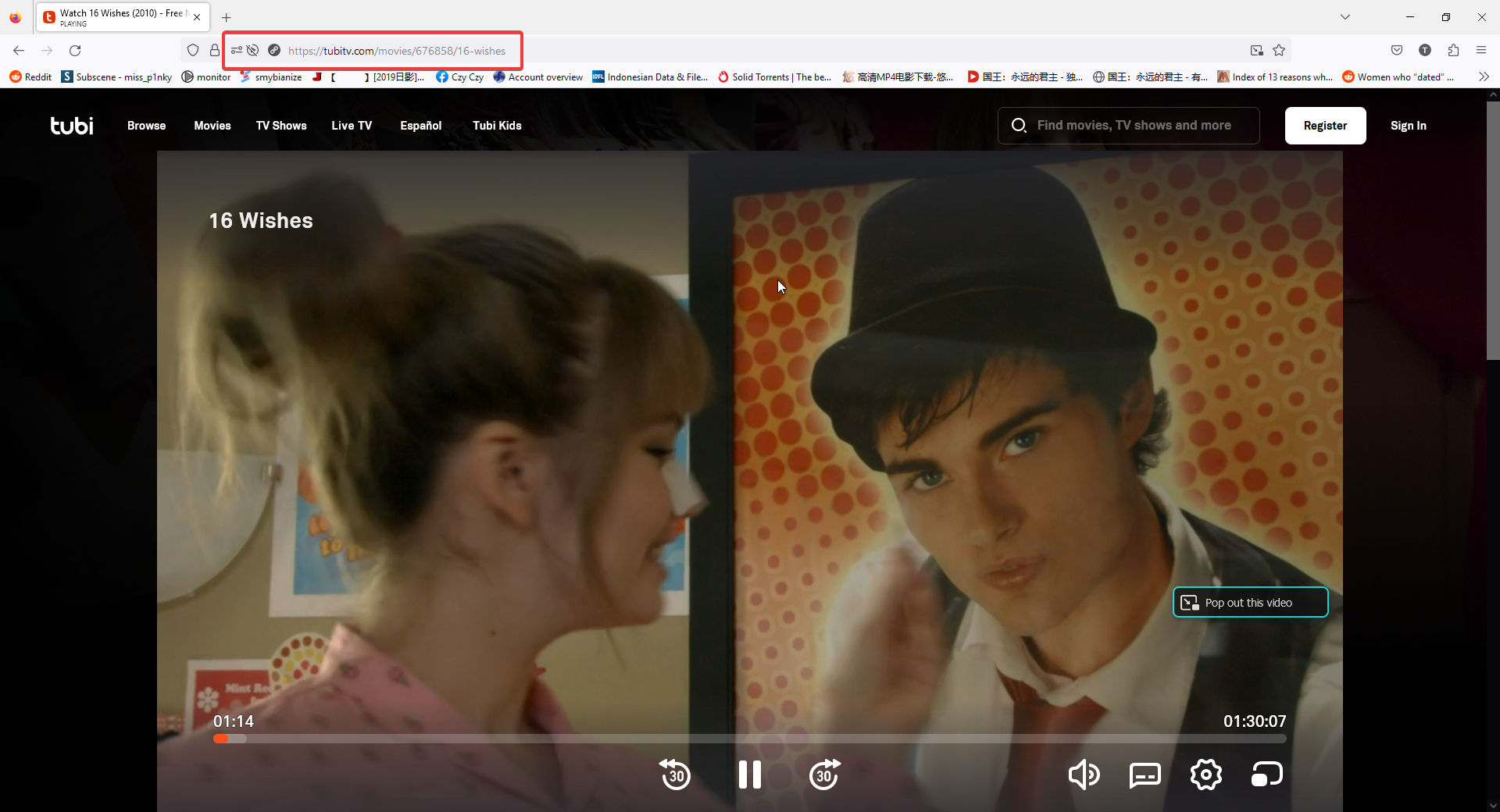
Task: Open the Live TV tab
Action: [352, 126]
